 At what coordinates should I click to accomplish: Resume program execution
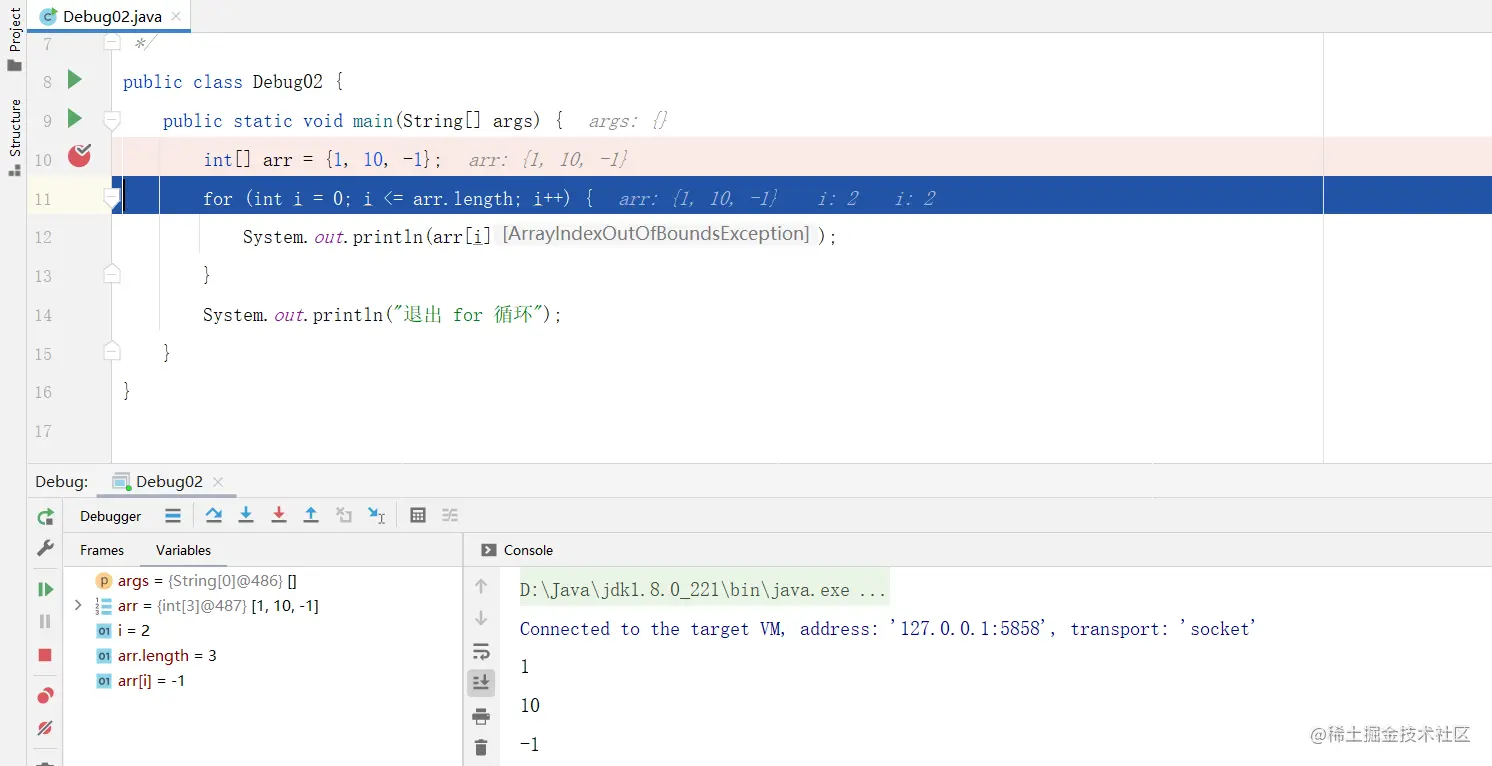(x=45, y=590)
